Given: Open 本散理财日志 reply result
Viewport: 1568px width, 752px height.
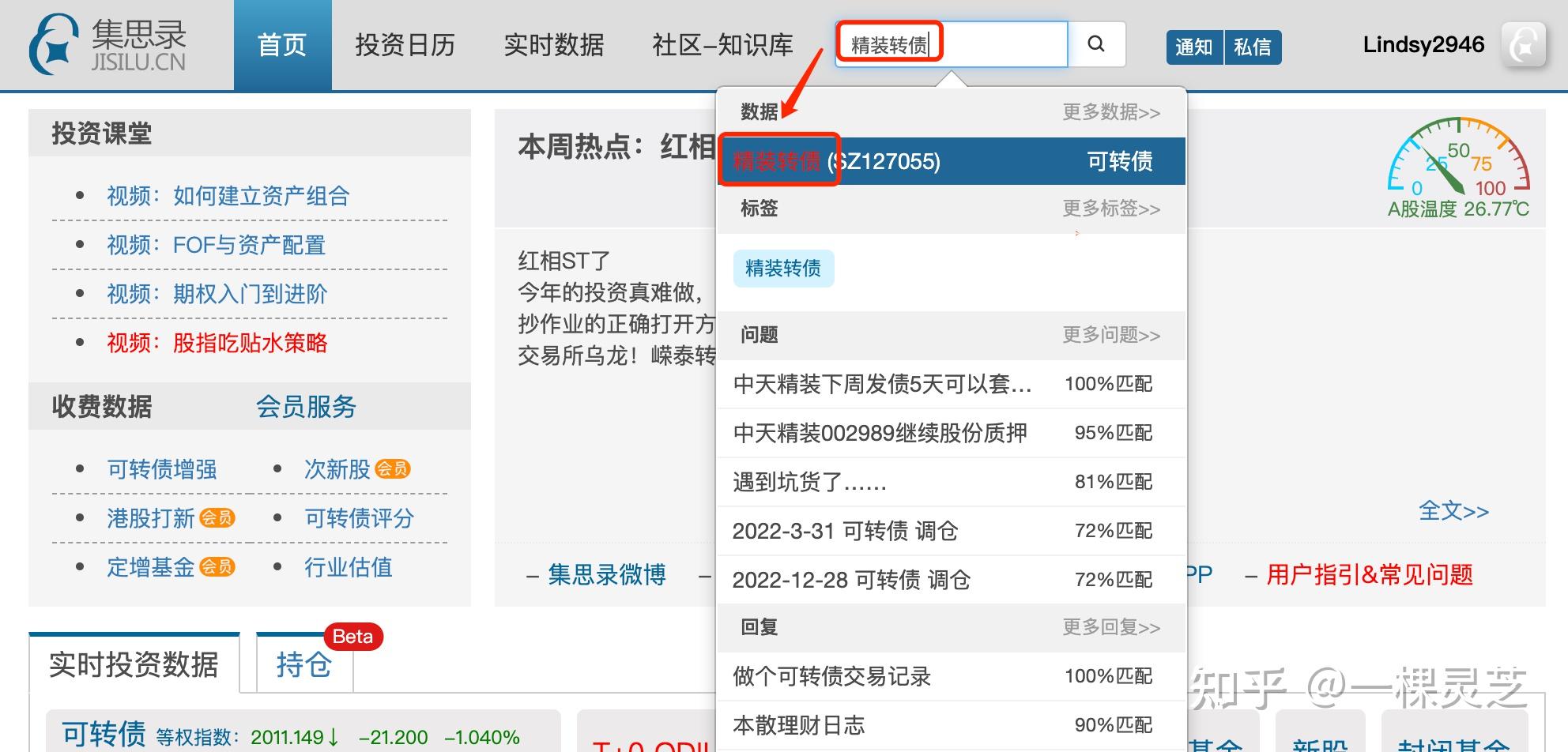Looking at the screenshot, I should tap(952, 725).
